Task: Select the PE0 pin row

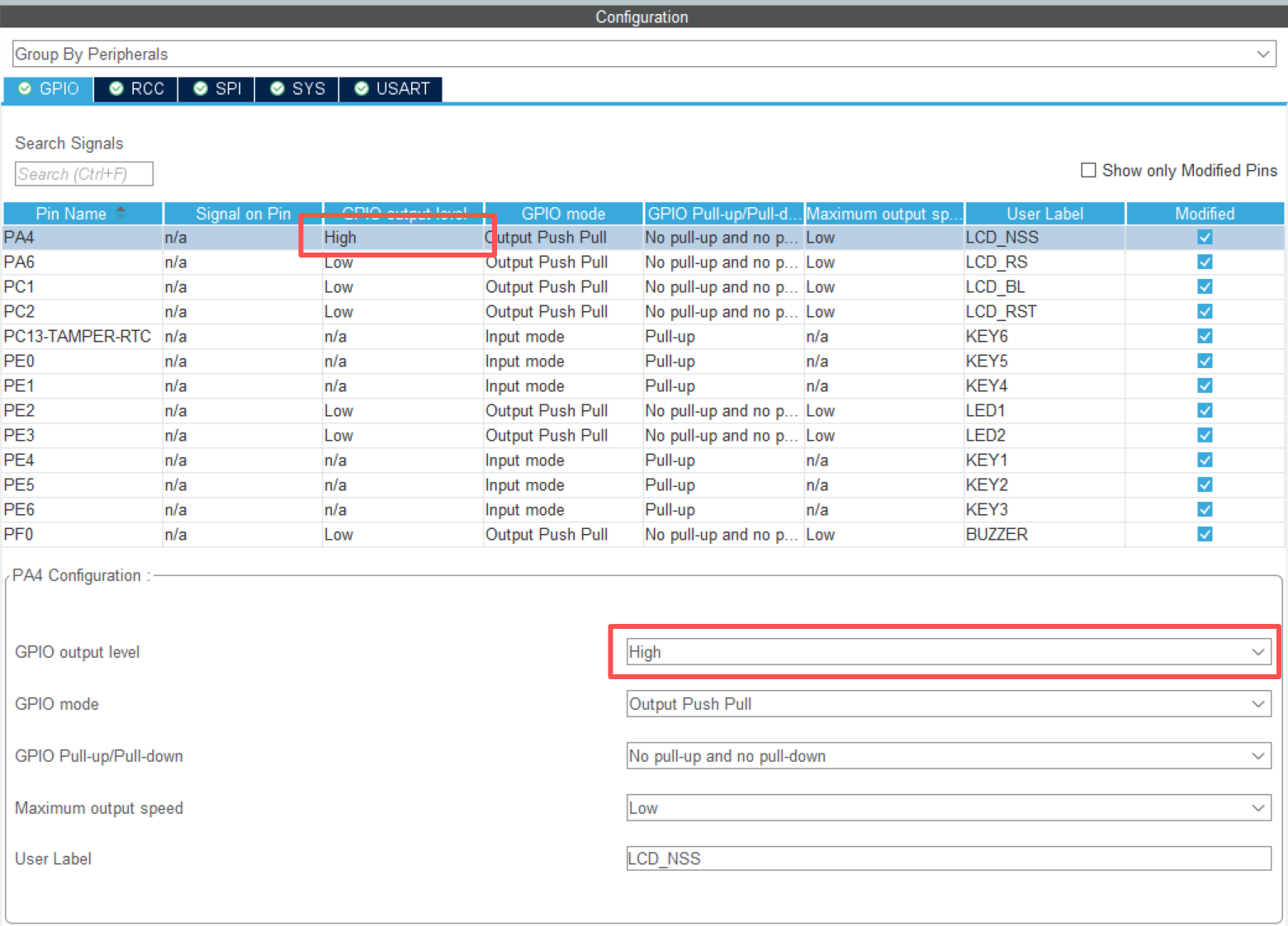Action: pyautogui.click(x=644, y=361)
